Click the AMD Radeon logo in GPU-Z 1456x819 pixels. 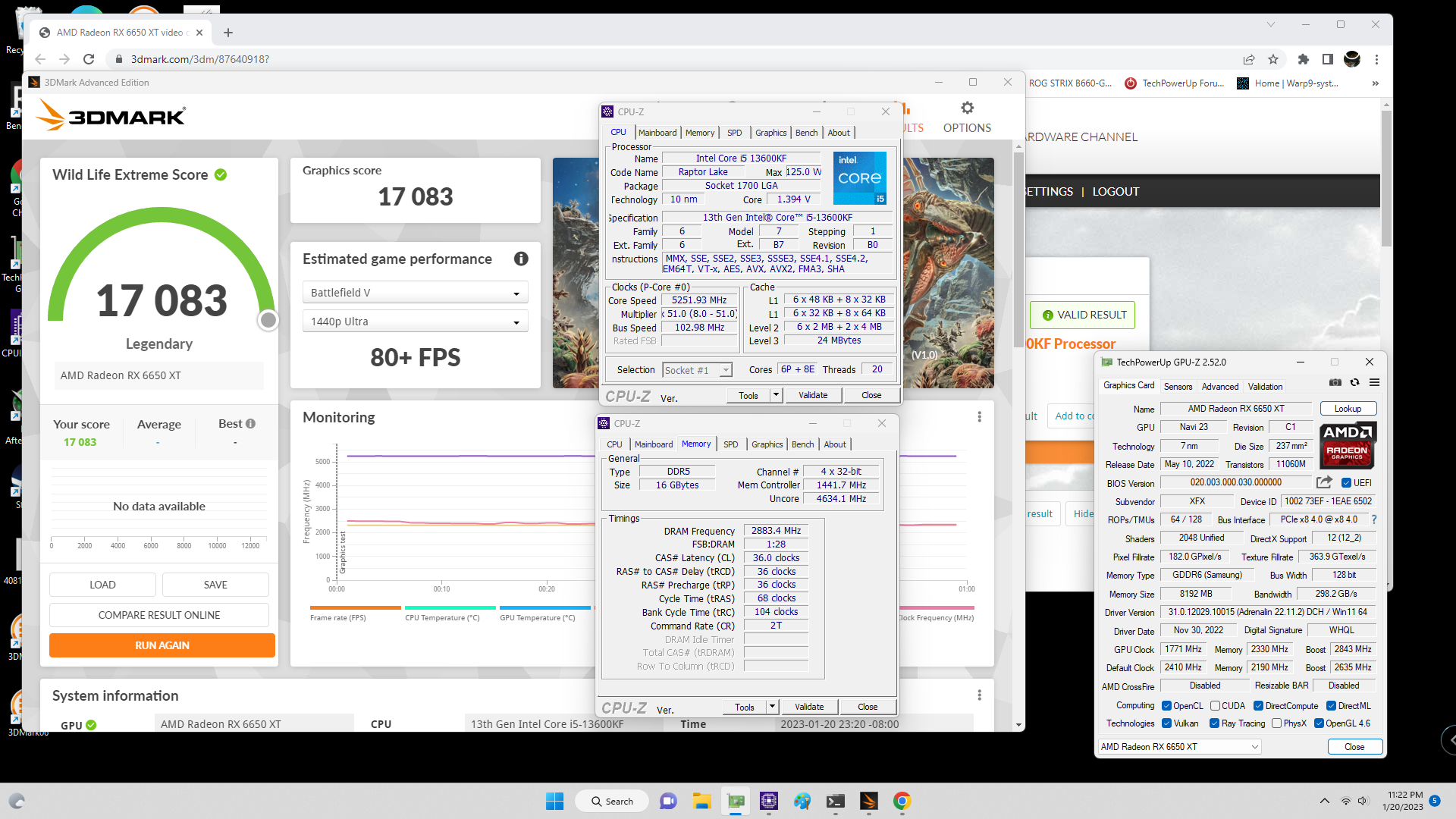[1348, 446]
